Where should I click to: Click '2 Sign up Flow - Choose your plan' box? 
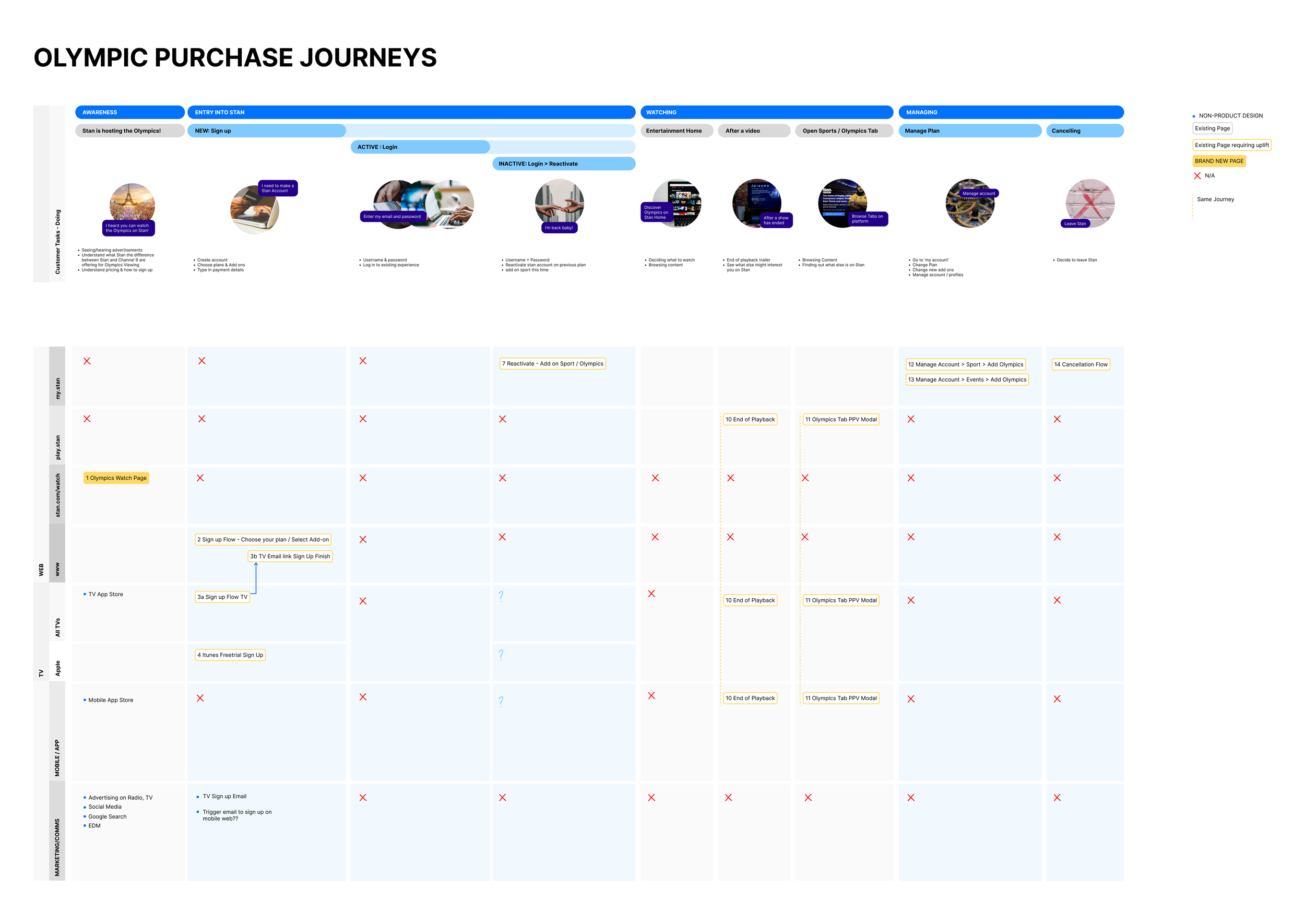[263, 539]
